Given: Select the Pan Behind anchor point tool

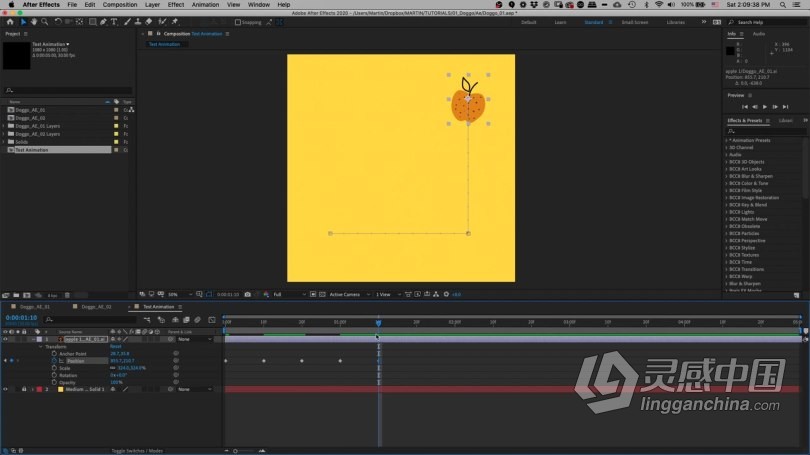Looking at the screenshot, I should [80, 22].
